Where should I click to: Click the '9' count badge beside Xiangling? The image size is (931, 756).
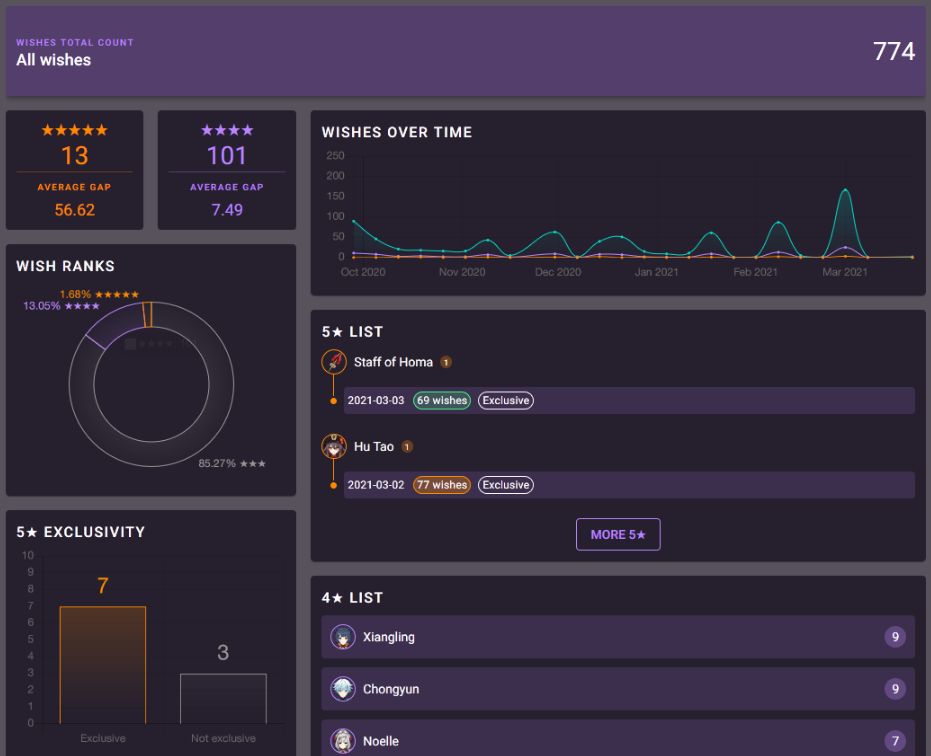point(893,637)
